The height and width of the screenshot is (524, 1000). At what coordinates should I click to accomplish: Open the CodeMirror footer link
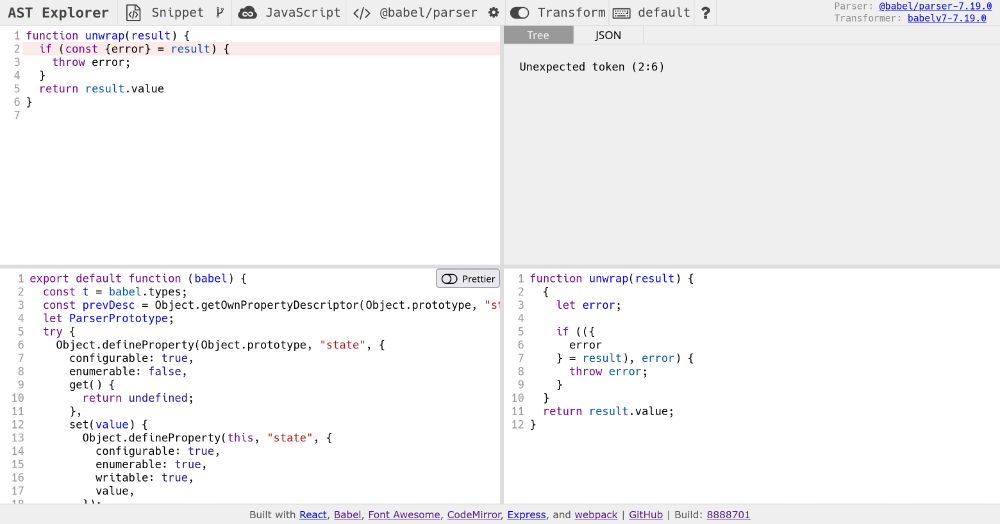(x=474, y=514)
